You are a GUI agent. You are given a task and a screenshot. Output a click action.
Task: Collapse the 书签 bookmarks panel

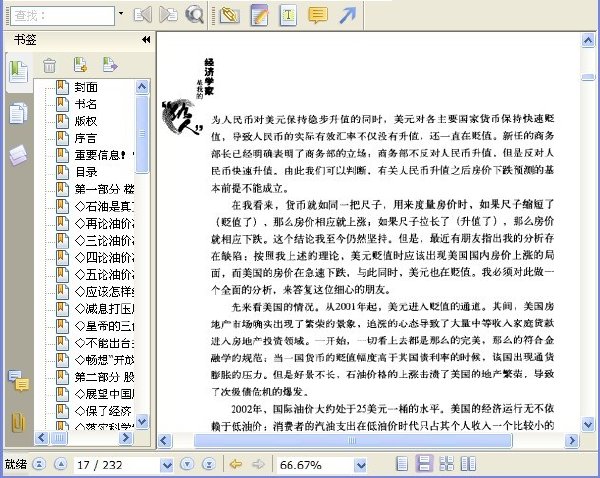tap(146, 39)
